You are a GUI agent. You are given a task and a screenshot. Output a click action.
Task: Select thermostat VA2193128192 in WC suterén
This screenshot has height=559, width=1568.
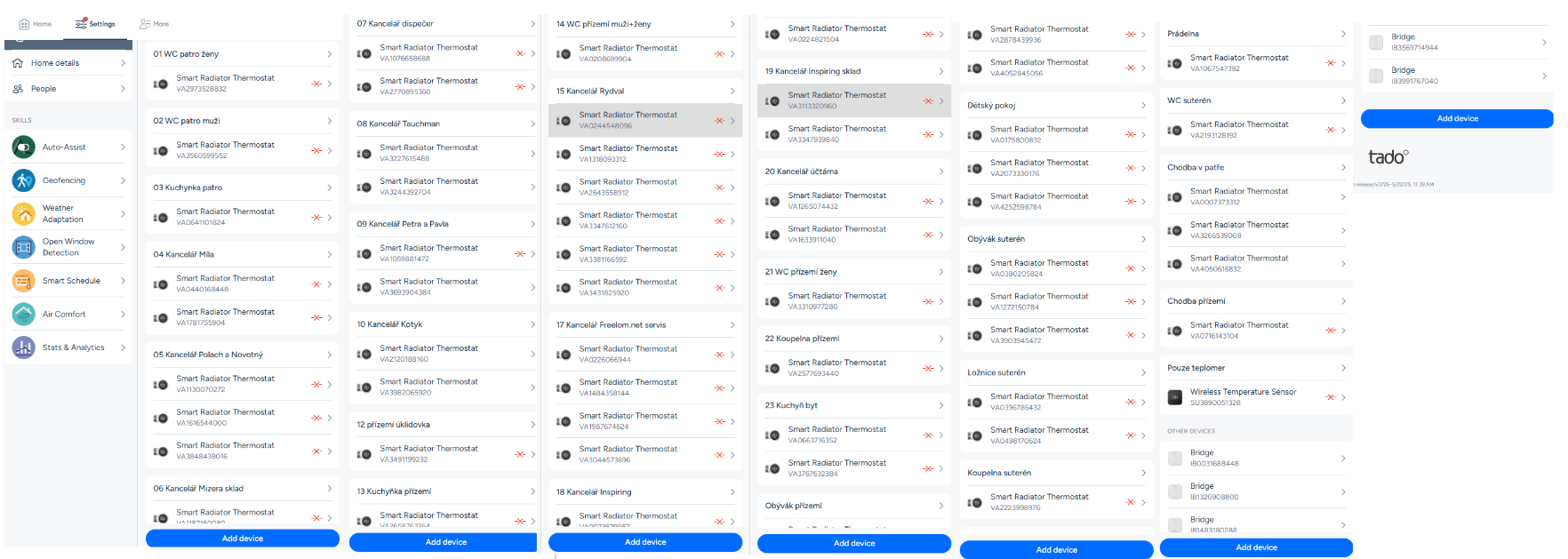pos(1256,130)
